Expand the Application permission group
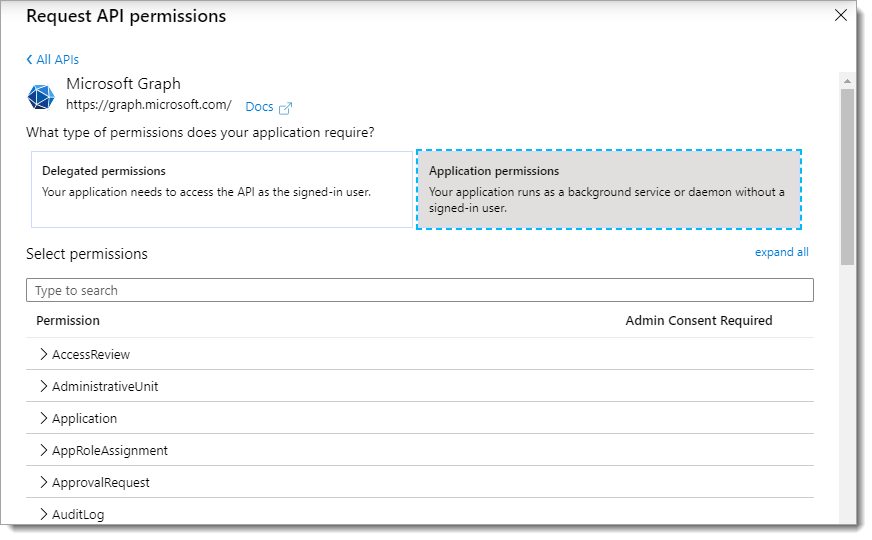The height and width of the screenshot is (540, 872). [44, 418]
